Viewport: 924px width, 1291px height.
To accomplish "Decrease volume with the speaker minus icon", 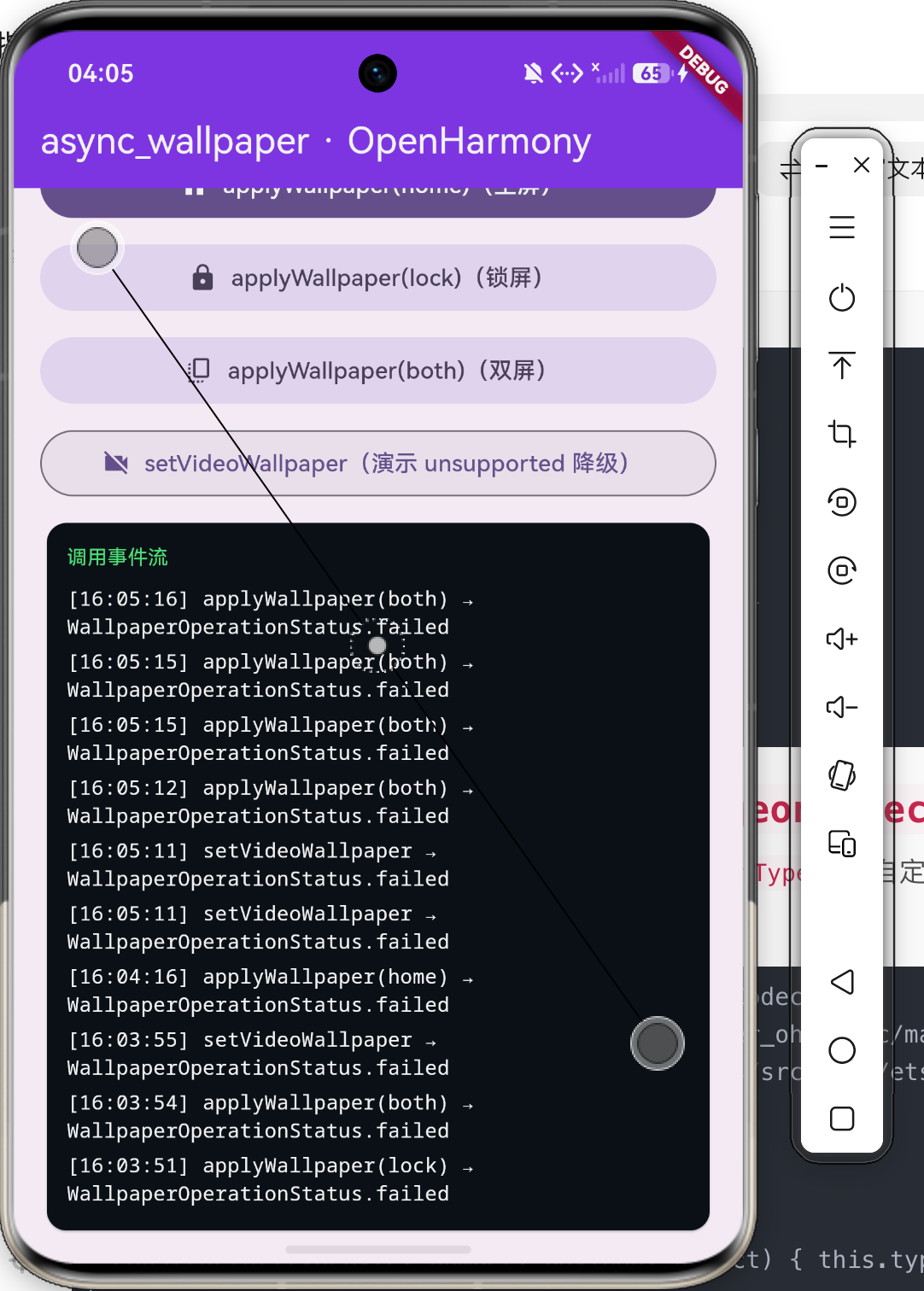I will tap(842, 707).
